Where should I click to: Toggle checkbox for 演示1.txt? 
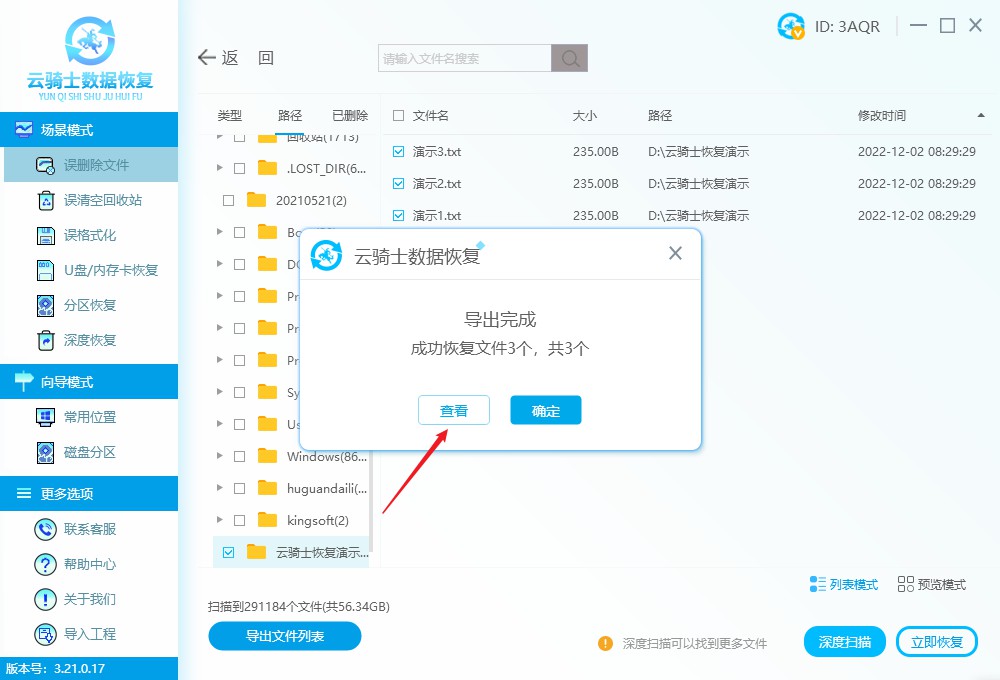point(399,216)
